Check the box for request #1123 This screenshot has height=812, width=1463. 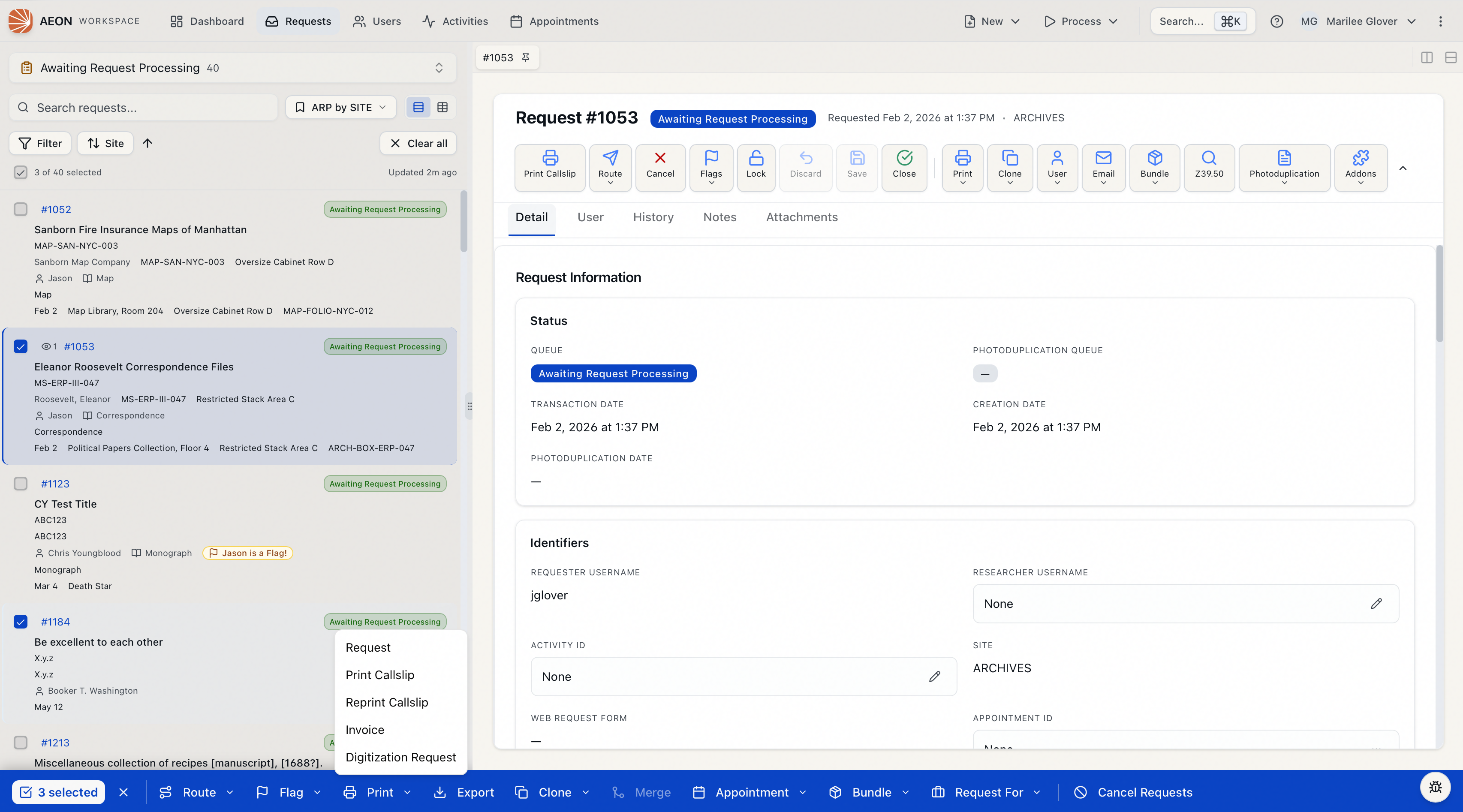point(21,483)
